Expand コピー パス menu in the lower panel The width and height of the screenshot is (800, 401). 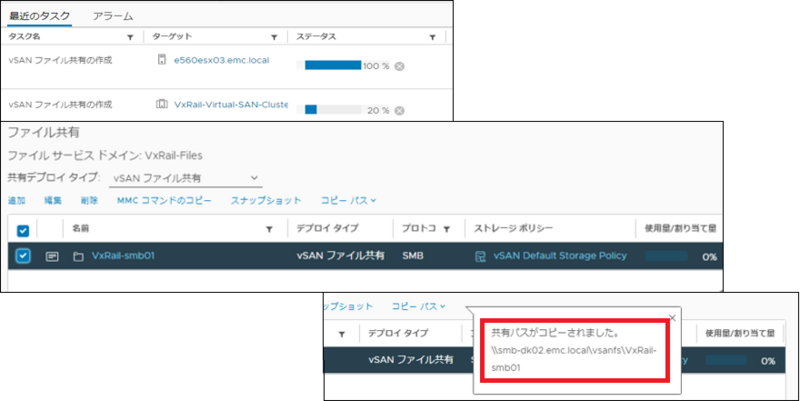(x=418, y=306)
